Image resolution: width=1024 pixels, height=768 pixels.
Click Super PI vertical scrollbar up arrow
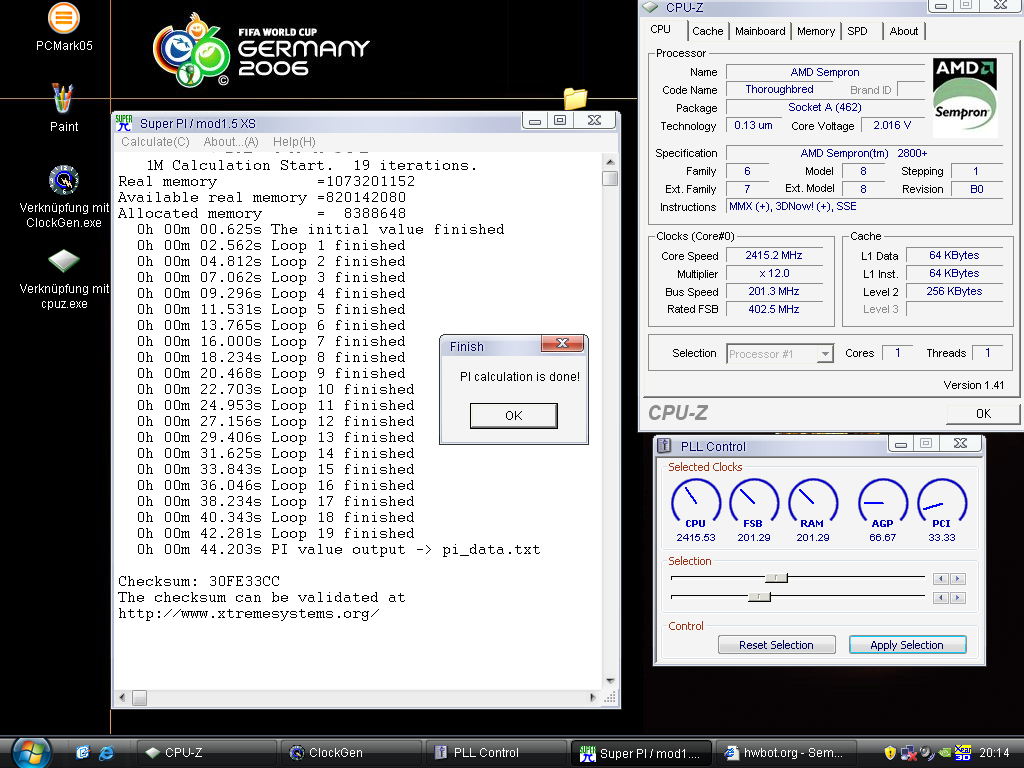point(610,161)
